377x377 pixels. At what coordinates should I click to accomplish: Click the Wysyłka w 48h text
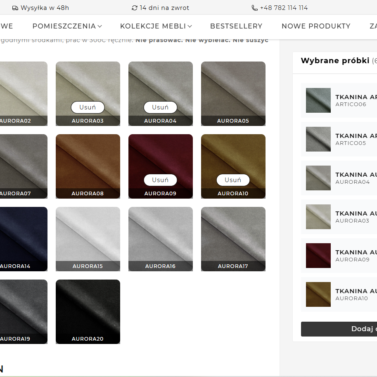click(45, 8)
